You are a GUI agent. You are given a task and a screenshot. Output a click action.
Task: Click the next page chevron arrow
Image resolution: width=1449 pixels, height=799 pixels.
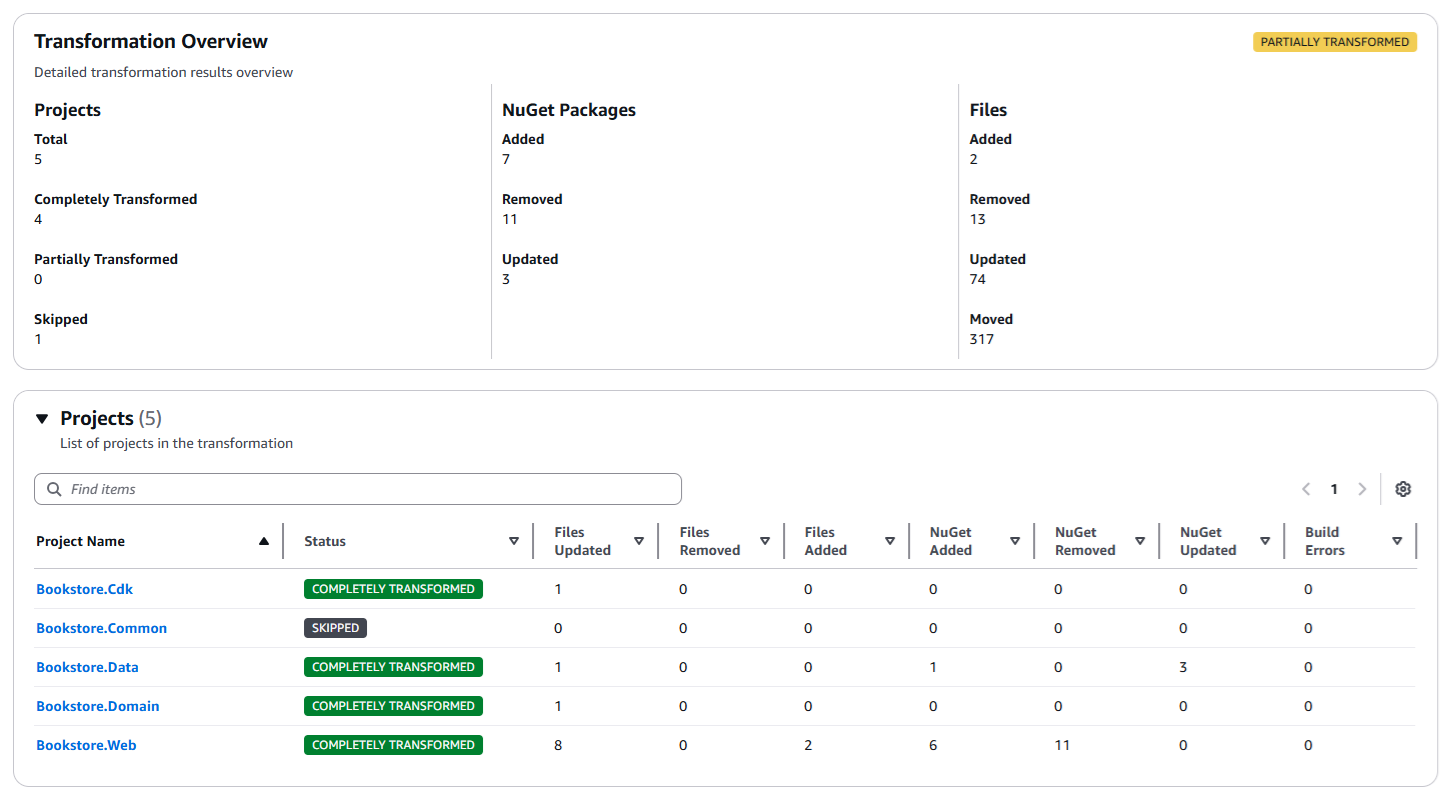(x=1362, y=488)
